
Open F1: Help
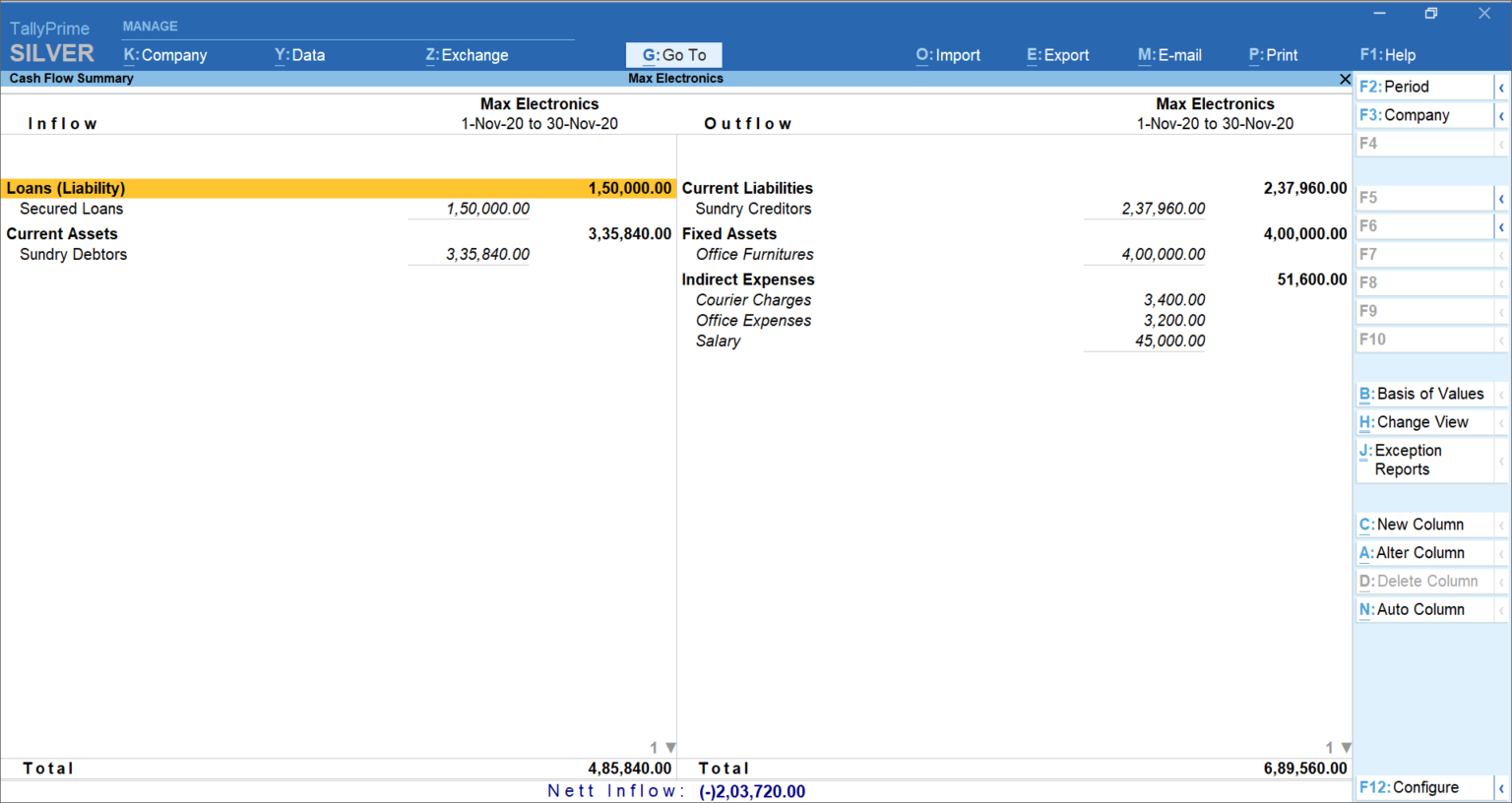point(1387,55)
